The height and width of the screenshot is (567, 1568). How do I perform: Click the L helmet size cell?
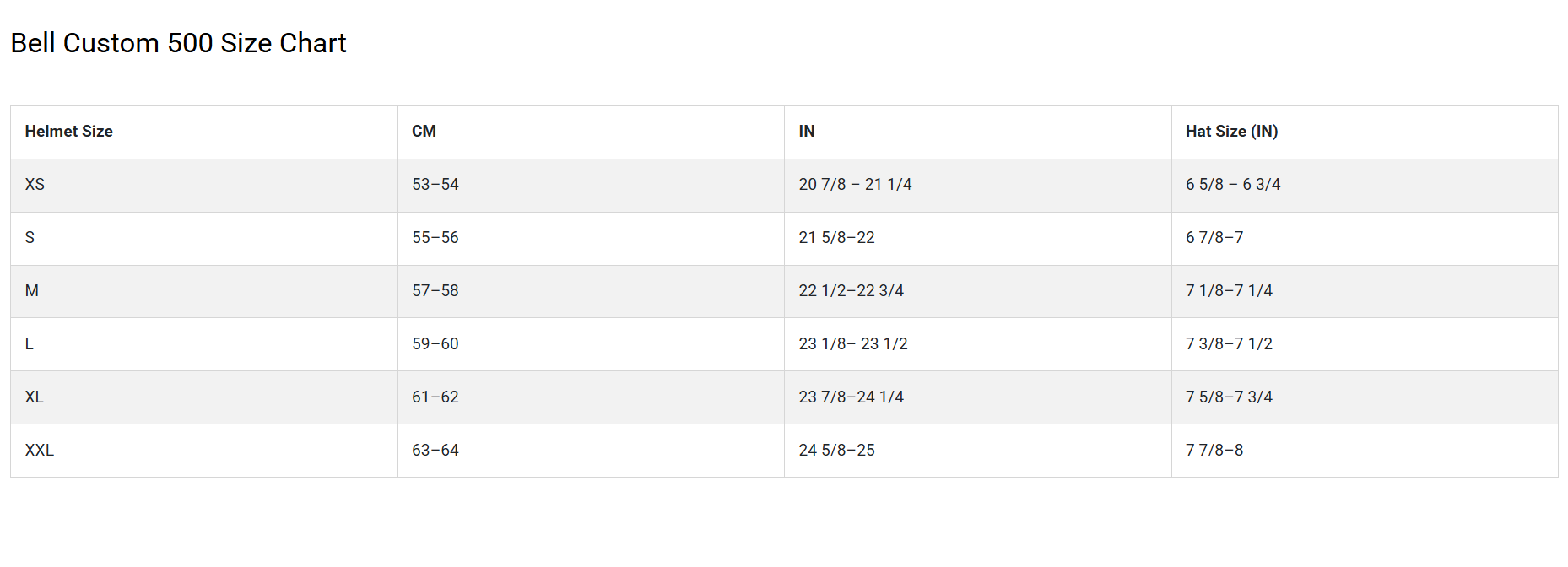click(30, 344)
